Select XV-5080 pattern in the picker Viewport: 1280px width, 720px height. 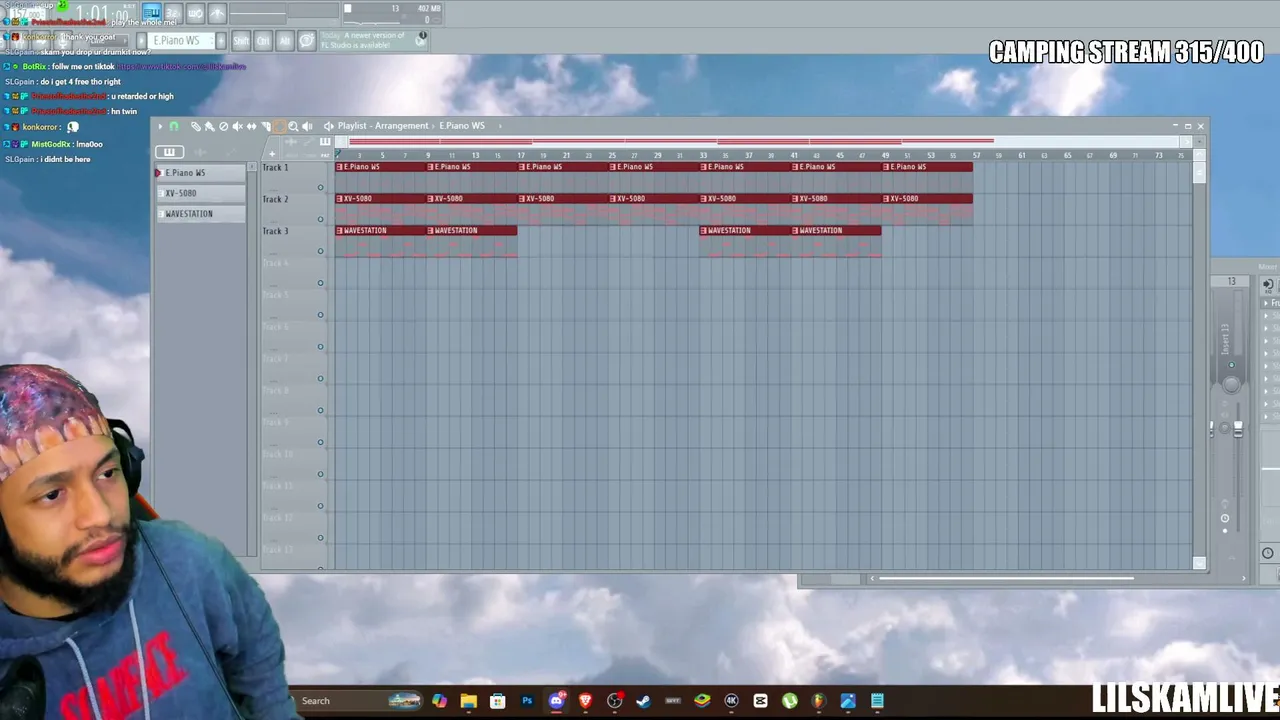[x=200, y=193]
